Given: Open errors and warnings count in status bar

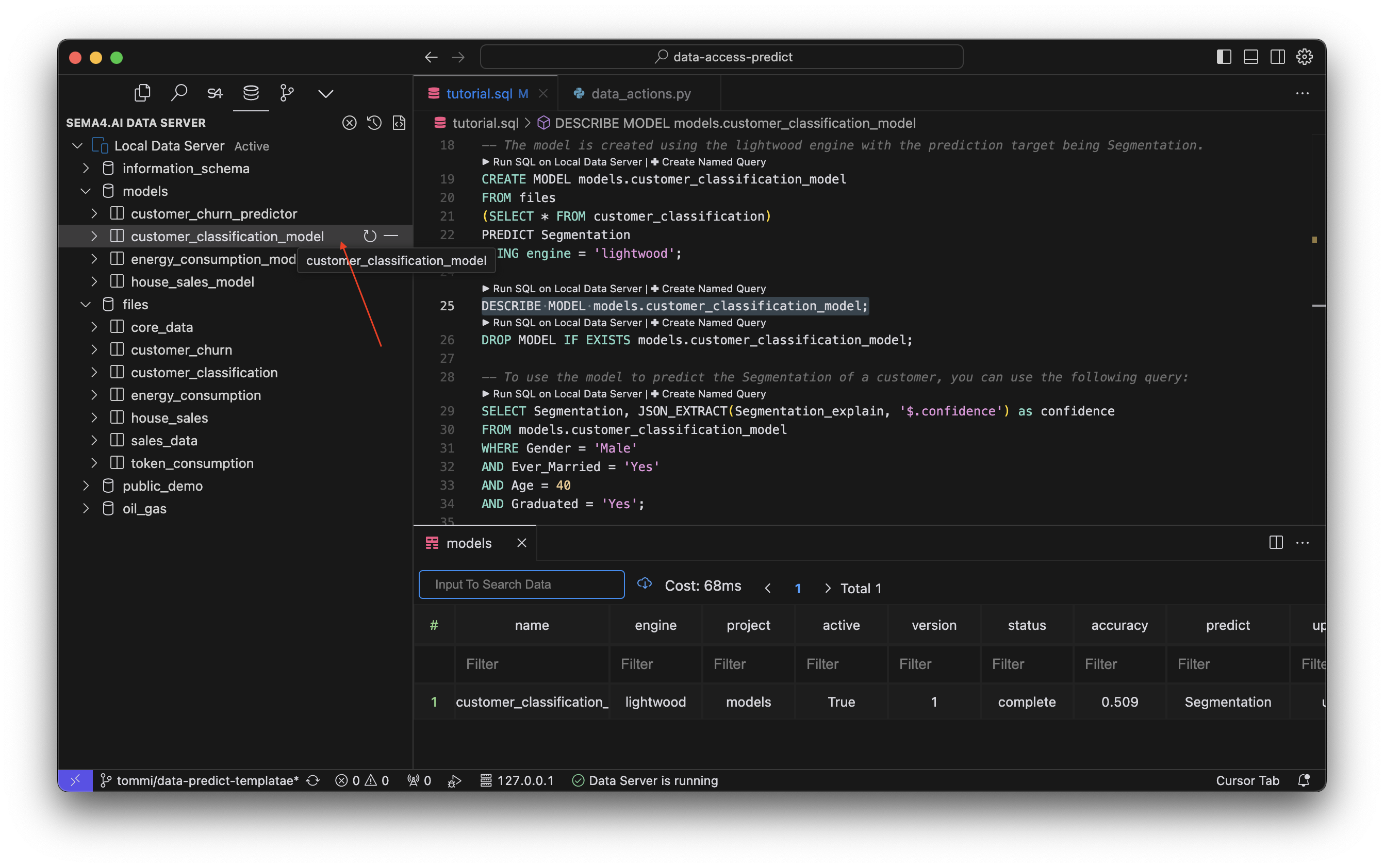Looking at the screenshot, I should (363, 780).
